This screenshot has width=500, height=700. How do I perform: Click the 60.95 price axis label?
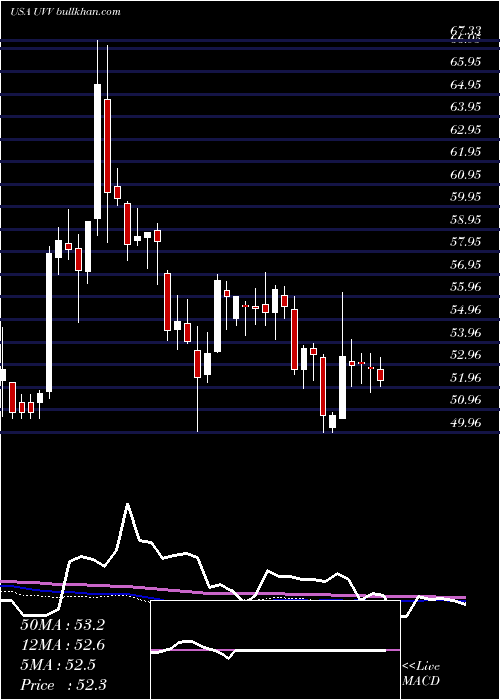coord(466,174)
